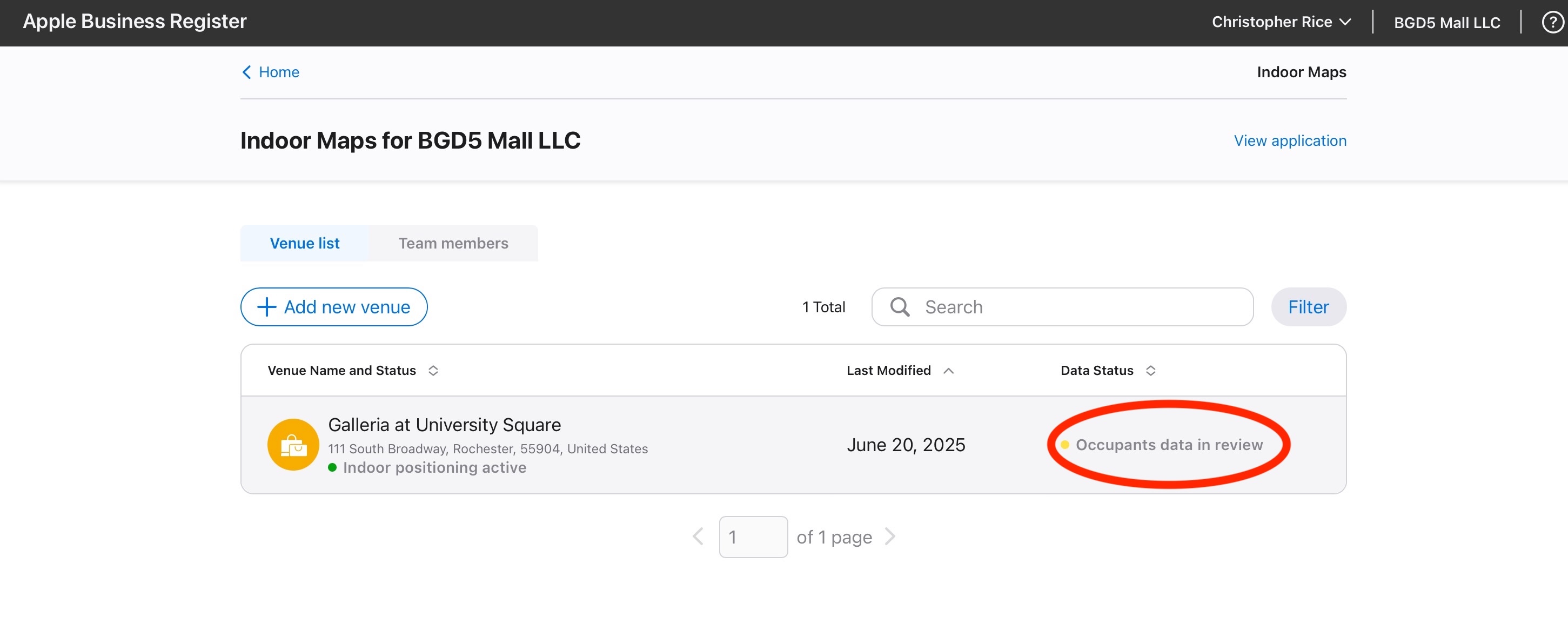
Task: Click Last Modified column header
Action: tap(888, 371)
